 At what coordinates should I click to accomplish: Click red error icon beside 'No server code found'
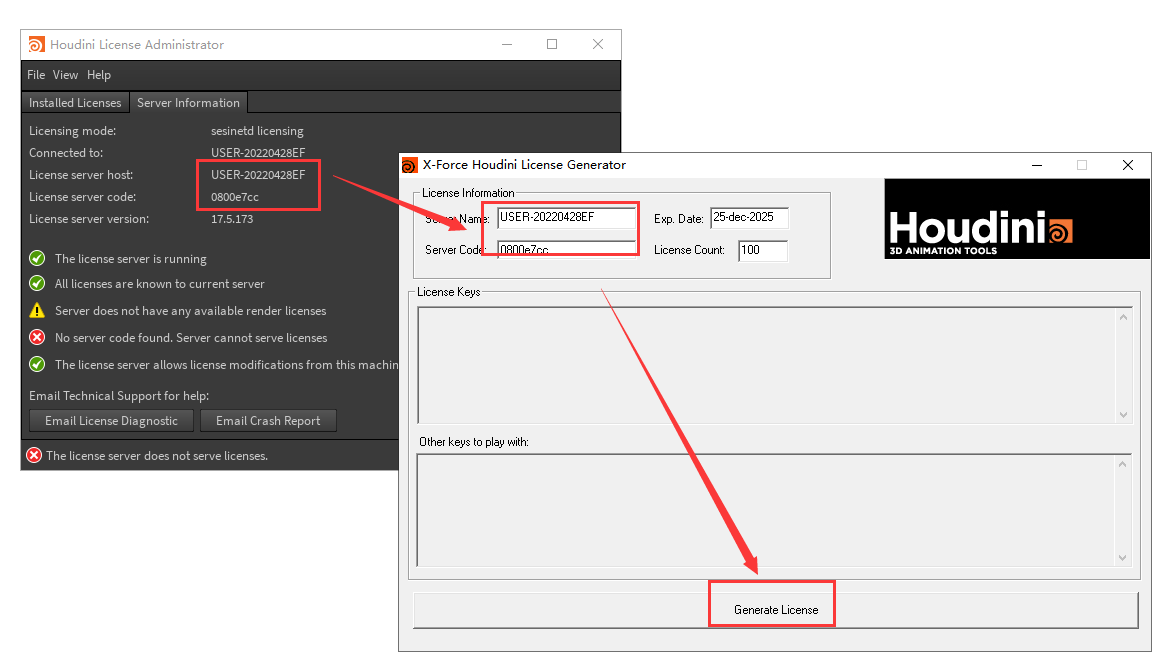(x=37, y=337)
